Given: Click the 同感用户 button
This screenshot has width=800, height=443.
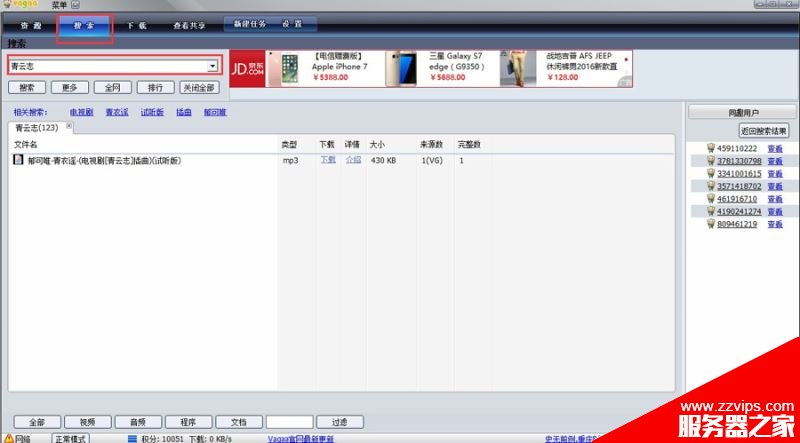Looking at the screenshot, I should (x=742, y=113).
